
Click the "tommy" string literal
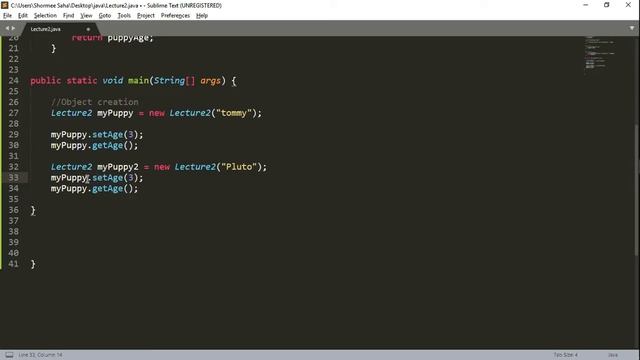tap(234, 113)
